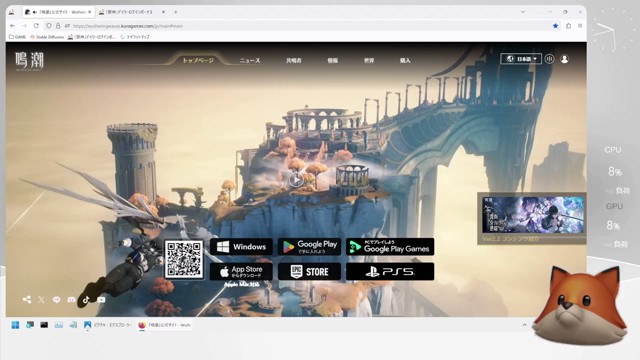This screenshot has height=360, width=640.
Task: Open the user account icon
Action: (564, 59)
